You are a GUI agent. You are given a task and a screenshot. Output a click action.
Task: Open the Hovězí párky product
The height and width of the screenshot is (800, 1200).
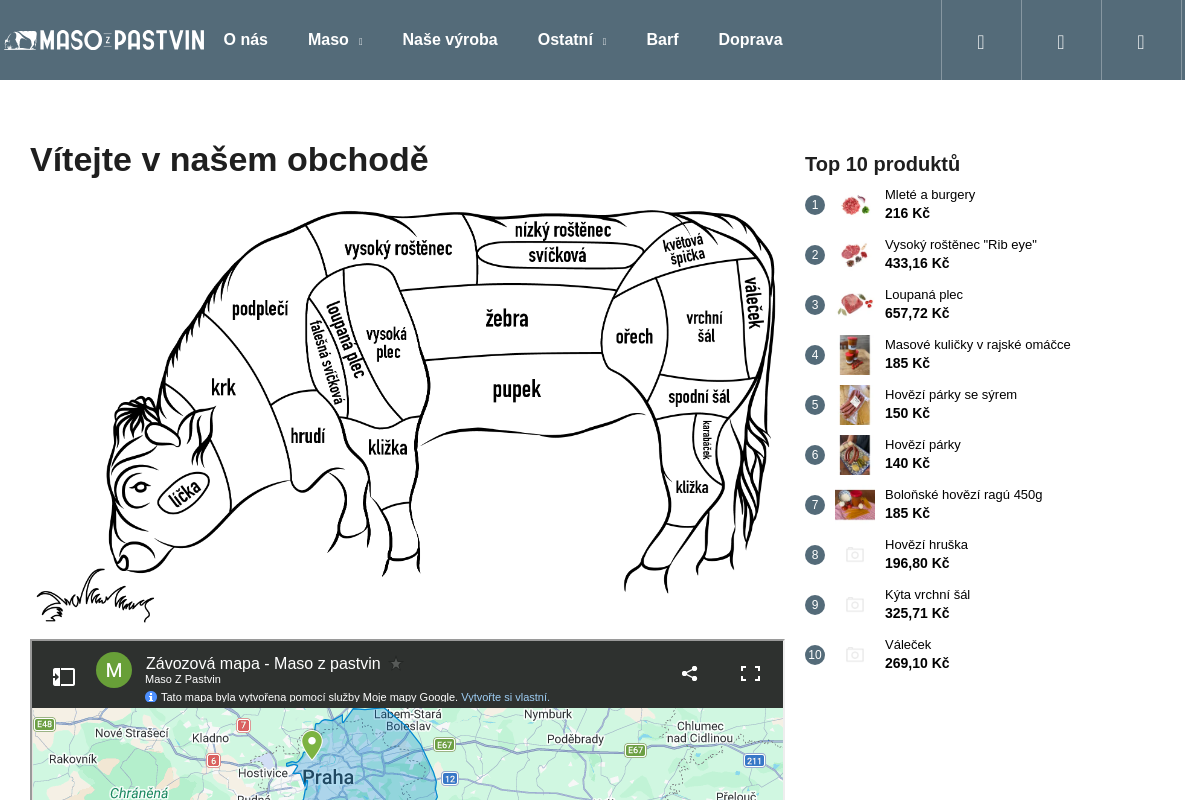(923, 445)
